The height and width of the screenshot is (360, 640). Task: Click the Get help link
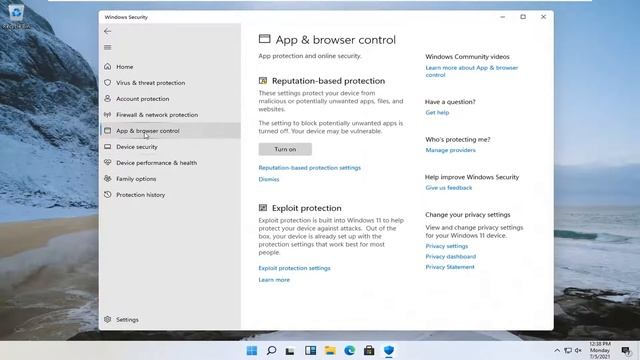tap(437, 113)
